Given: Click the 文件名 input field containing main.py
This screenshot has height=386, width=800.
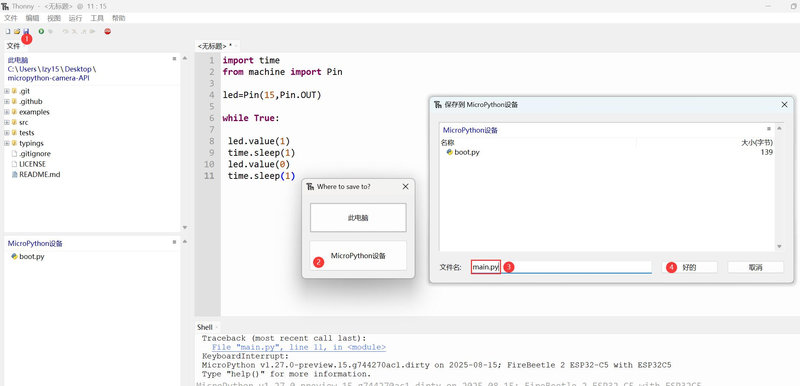Looking at the screenshot, I should click(561, 267).
